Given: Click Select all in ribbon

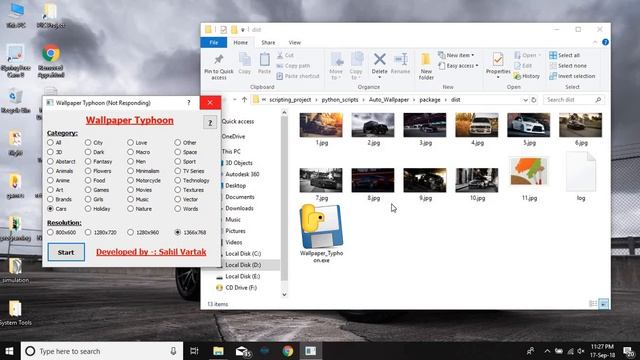Looking at the screenshot, I should click(x=564, y=55).
